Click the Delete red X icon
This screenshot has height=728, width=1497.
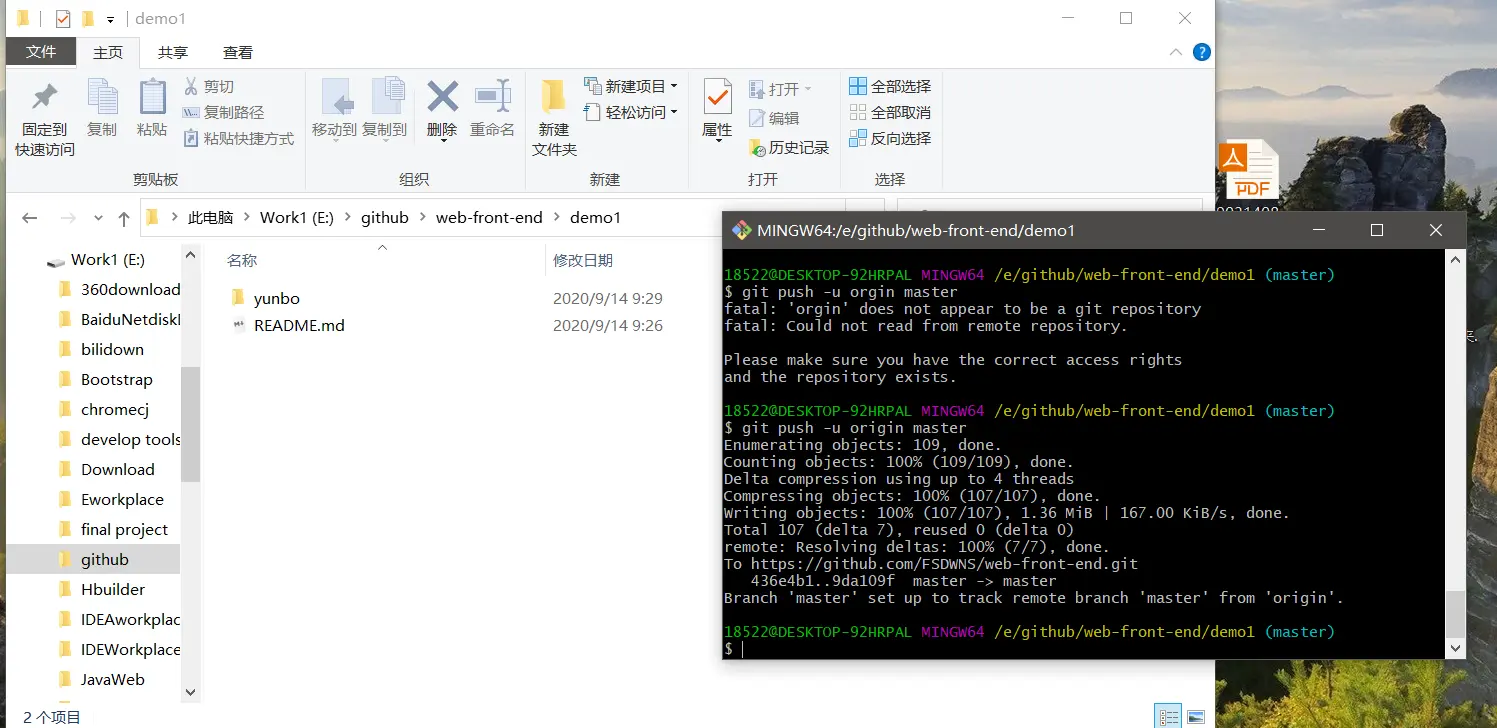point(442,98)
